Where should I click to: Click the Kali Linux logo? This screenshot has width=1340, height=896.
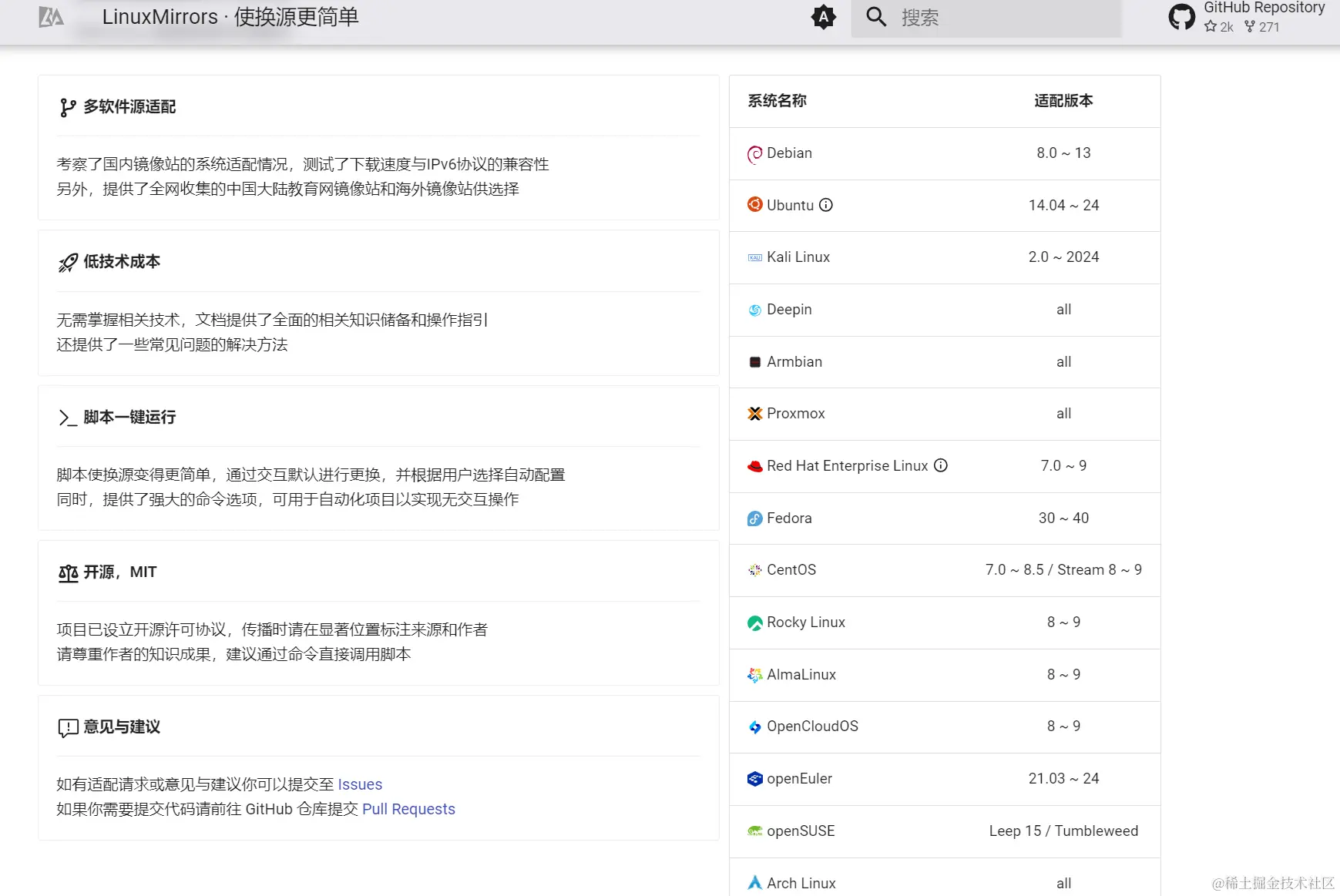[x=755, y=257]
